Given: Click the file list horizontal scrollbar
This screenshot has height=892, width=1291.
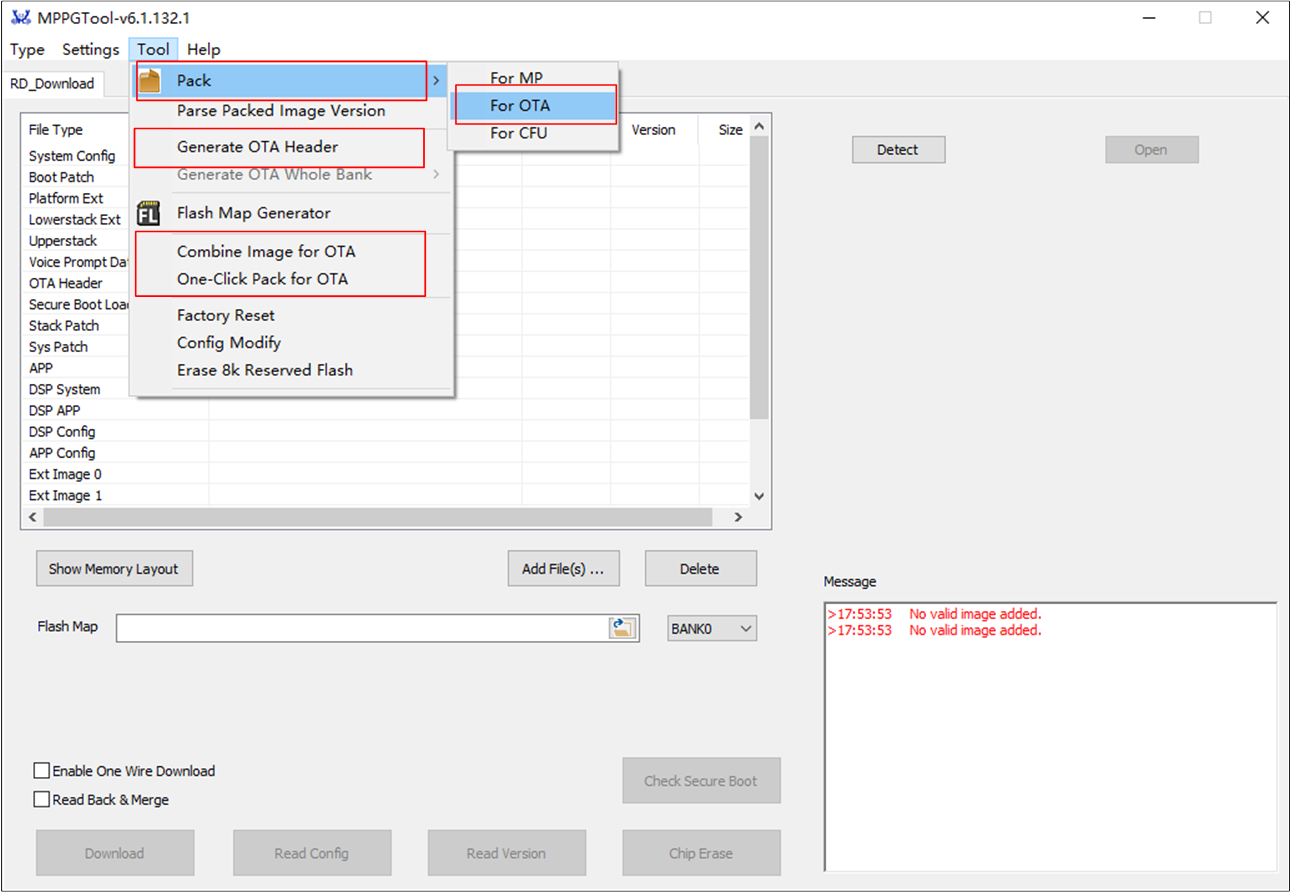Looking at the screenshot, I should pos(377,517).
